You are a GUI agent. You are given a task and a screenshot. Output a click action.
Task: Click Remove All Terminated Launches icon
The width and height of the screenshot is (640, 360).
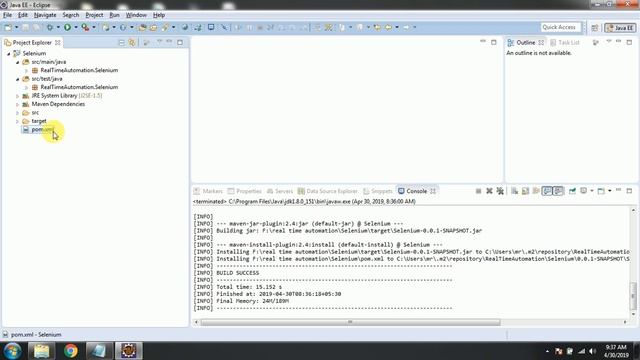click(x=500, y=191)
